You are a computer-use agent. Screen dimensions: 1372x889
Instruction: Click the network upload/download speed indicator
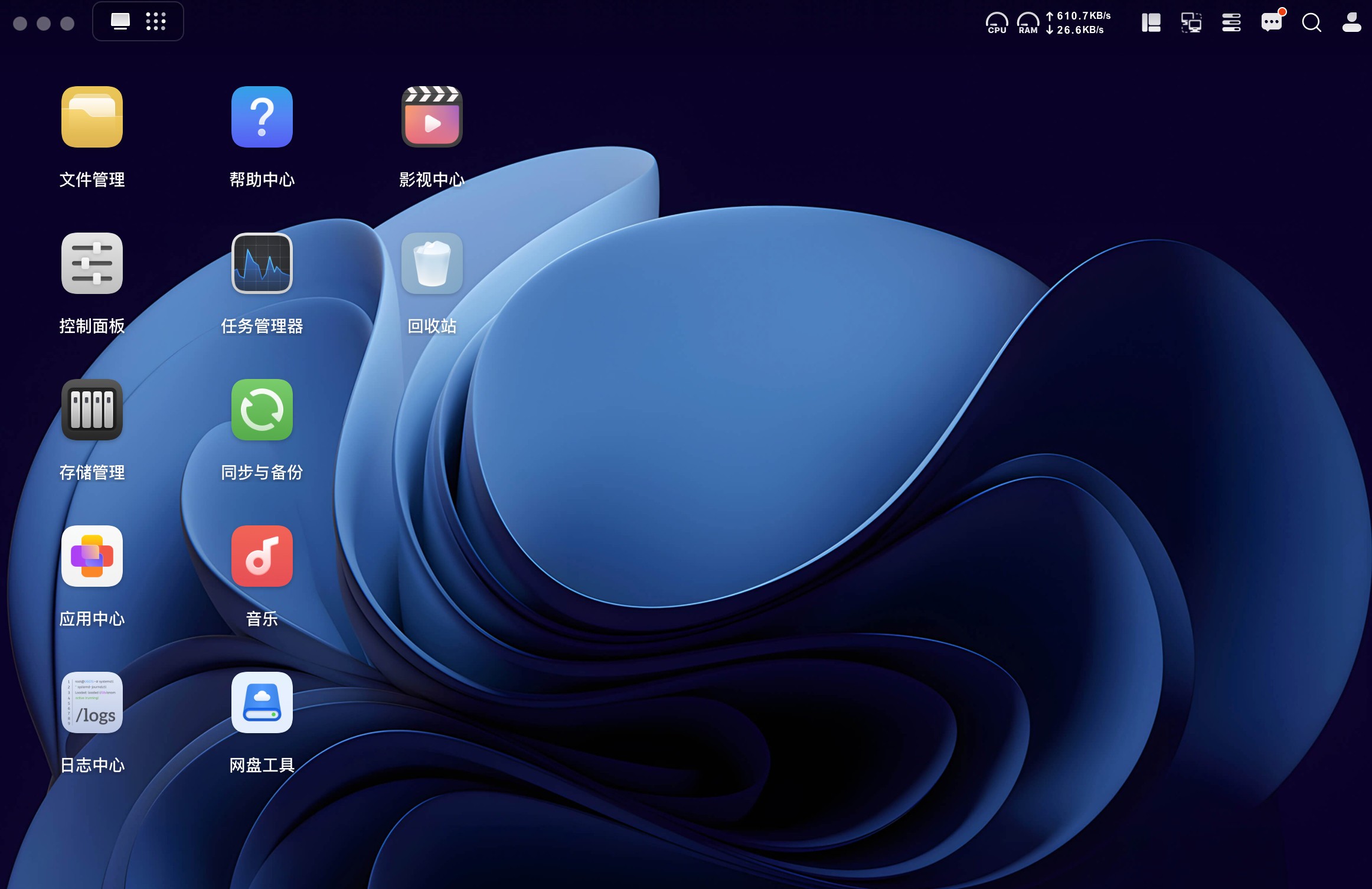click(x=1079, y=23)
